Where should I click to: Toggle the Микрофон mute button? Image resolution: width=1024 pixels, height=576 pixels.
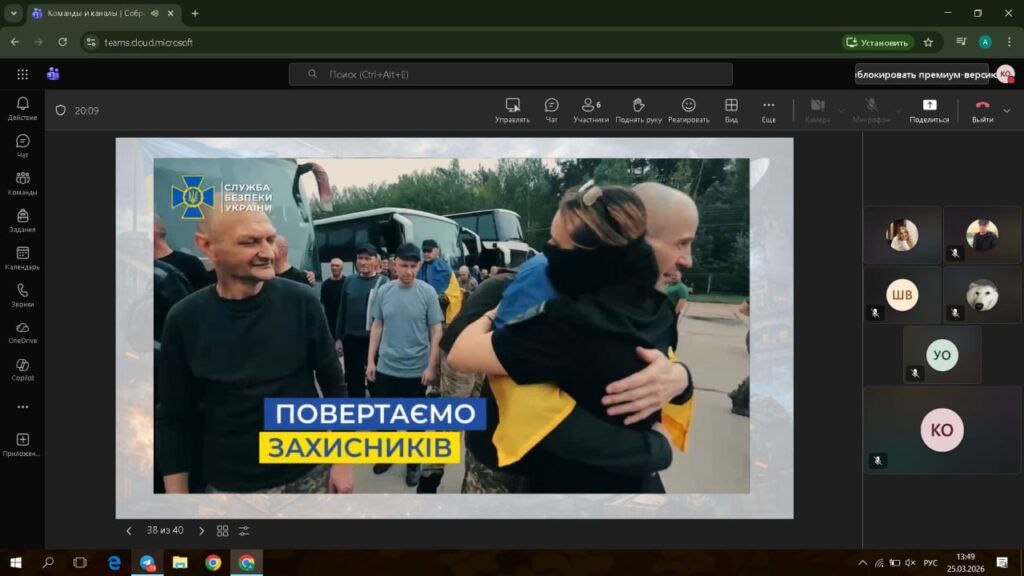(x=871, y=109)
